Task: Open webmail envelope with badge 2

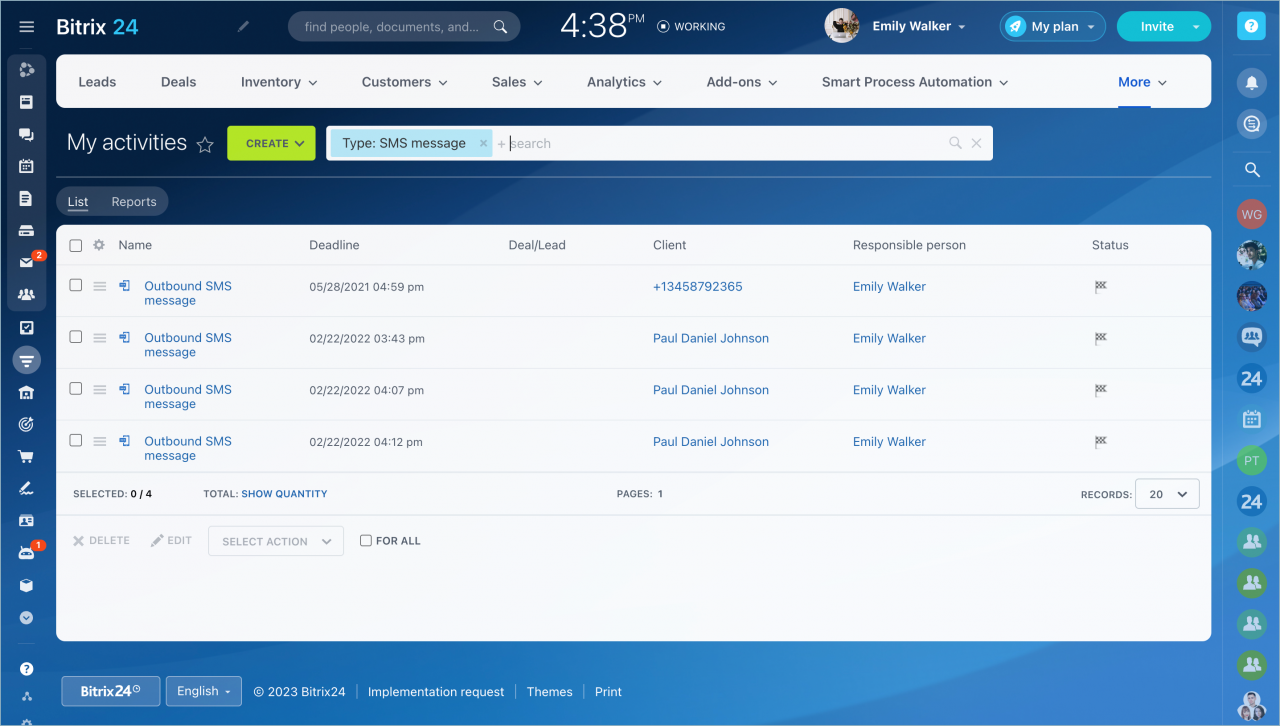Action: [x=27, y=262]
